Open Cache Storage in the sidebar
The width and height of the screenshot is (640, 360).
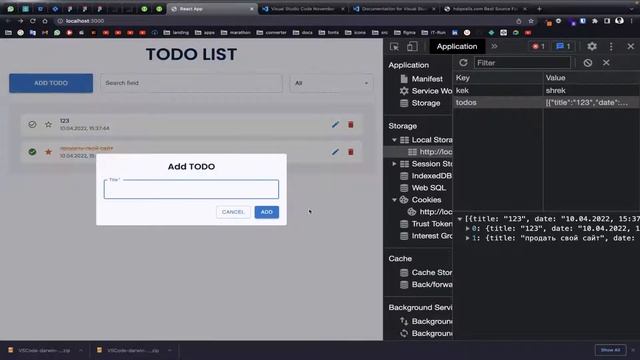[x=426, y=272]
